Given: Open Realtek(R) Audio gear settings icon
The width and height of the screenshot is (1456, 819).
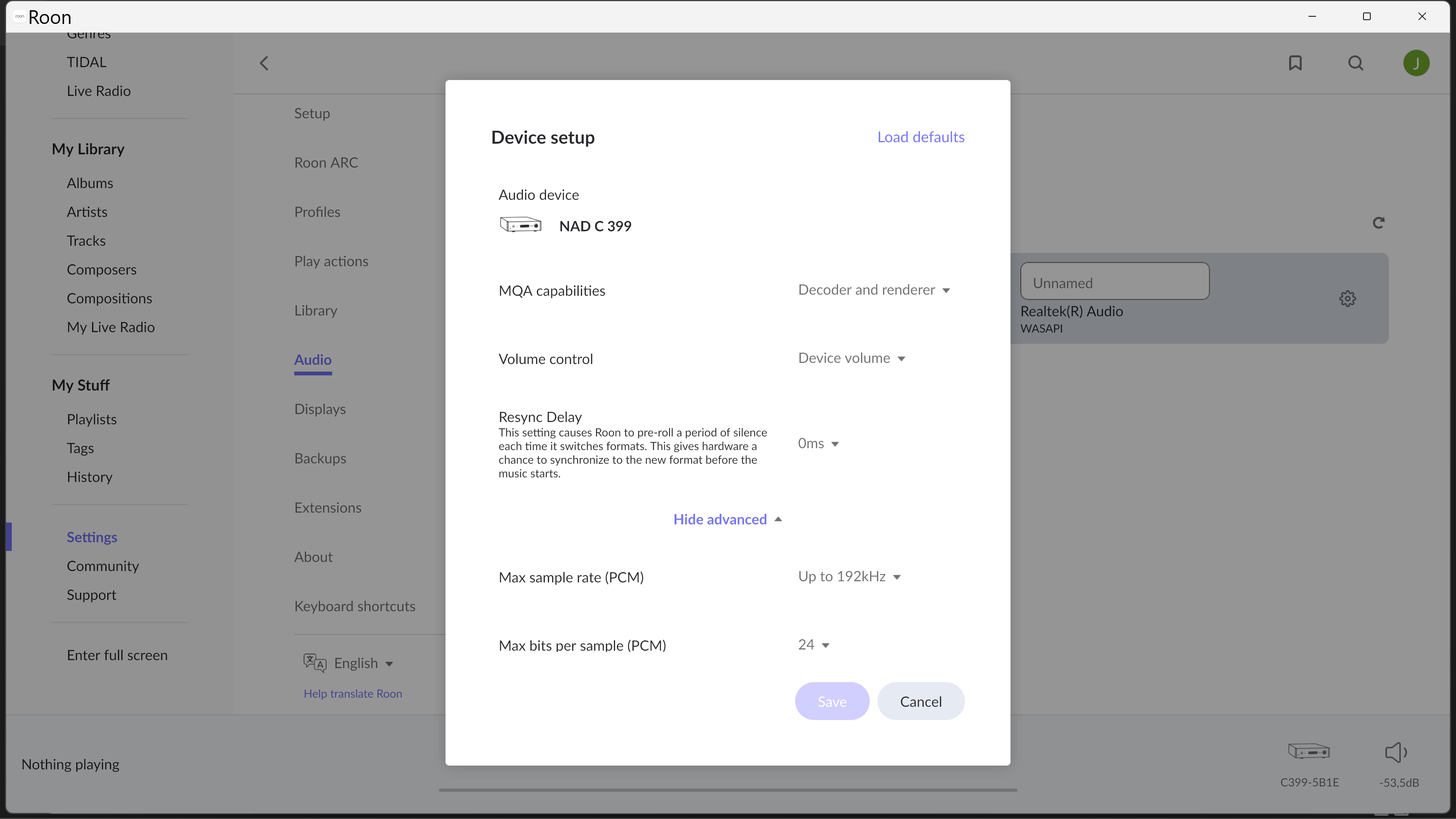Looking at the screenshot, I should click(x=1348, y=298).
